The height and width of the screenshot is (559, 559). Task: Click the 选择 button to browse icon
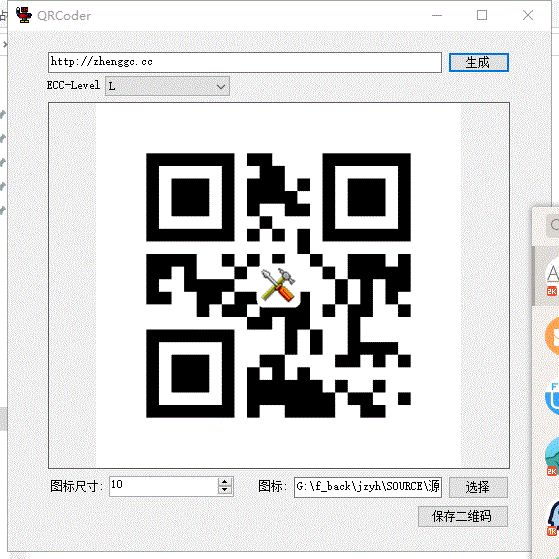478,487
